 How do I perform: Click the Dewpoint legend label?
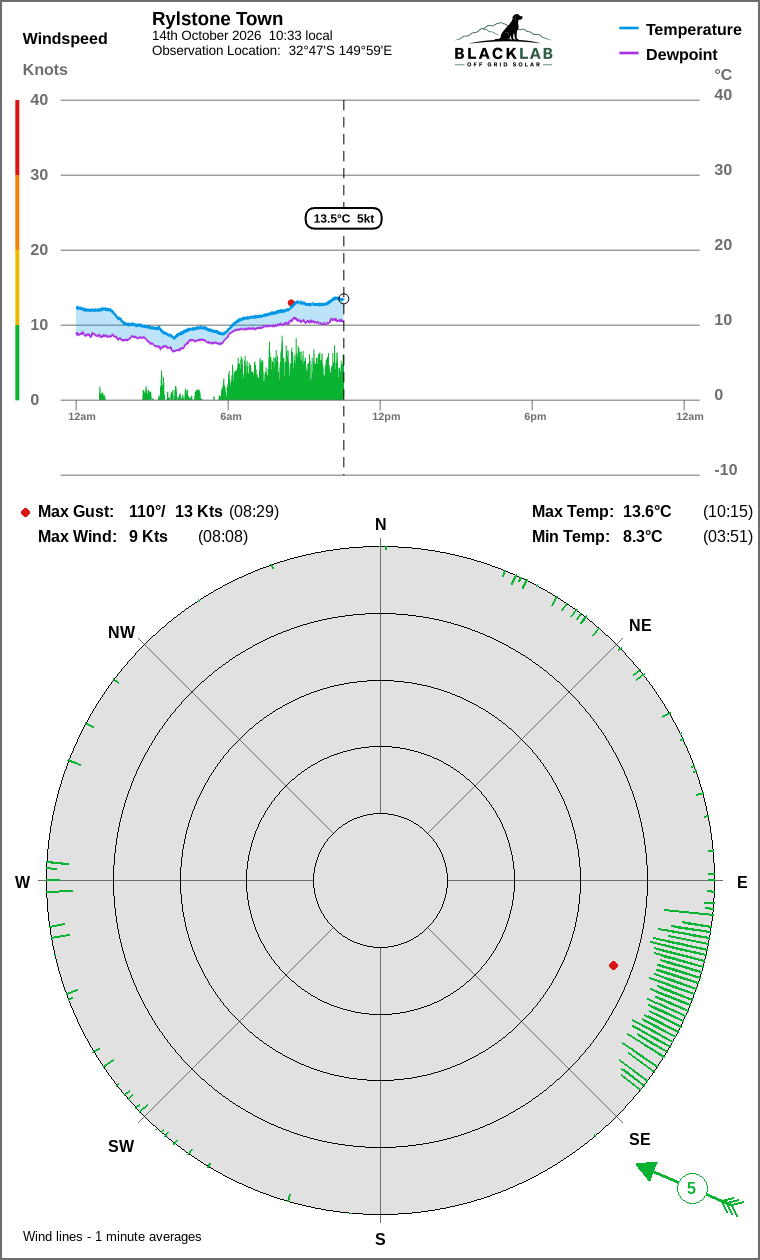(682, 54)
